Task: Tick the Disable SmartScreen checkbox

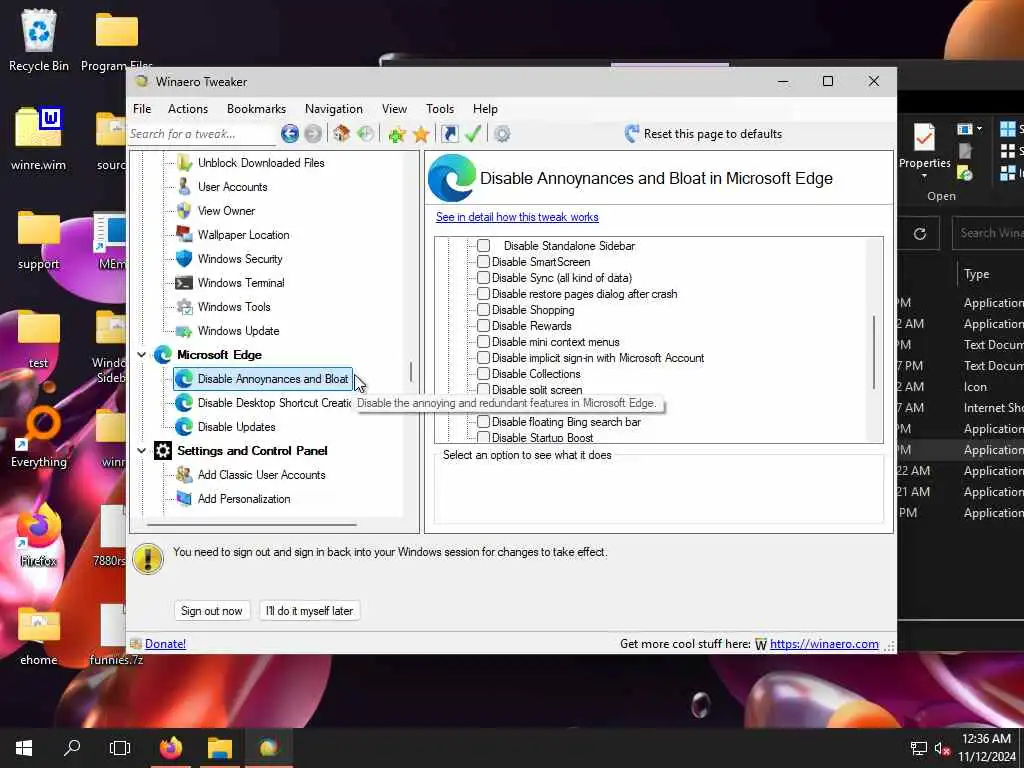Action: pos(483,262)
